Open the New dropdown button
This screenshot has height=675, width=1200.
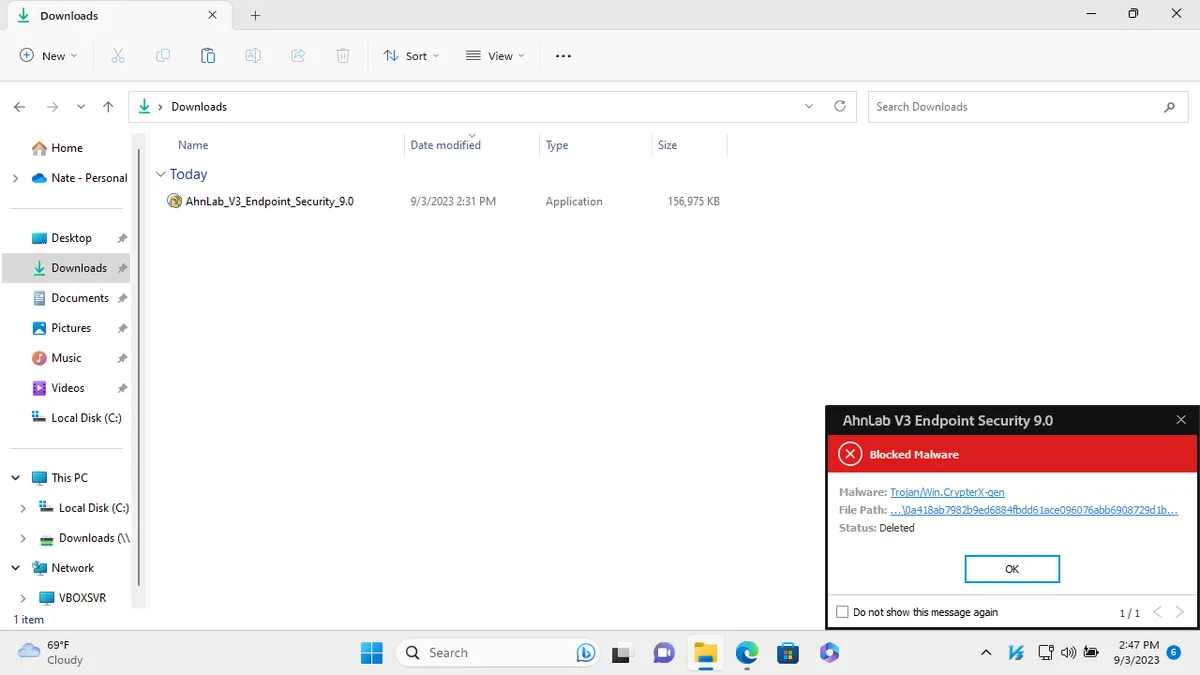[48, 56]
